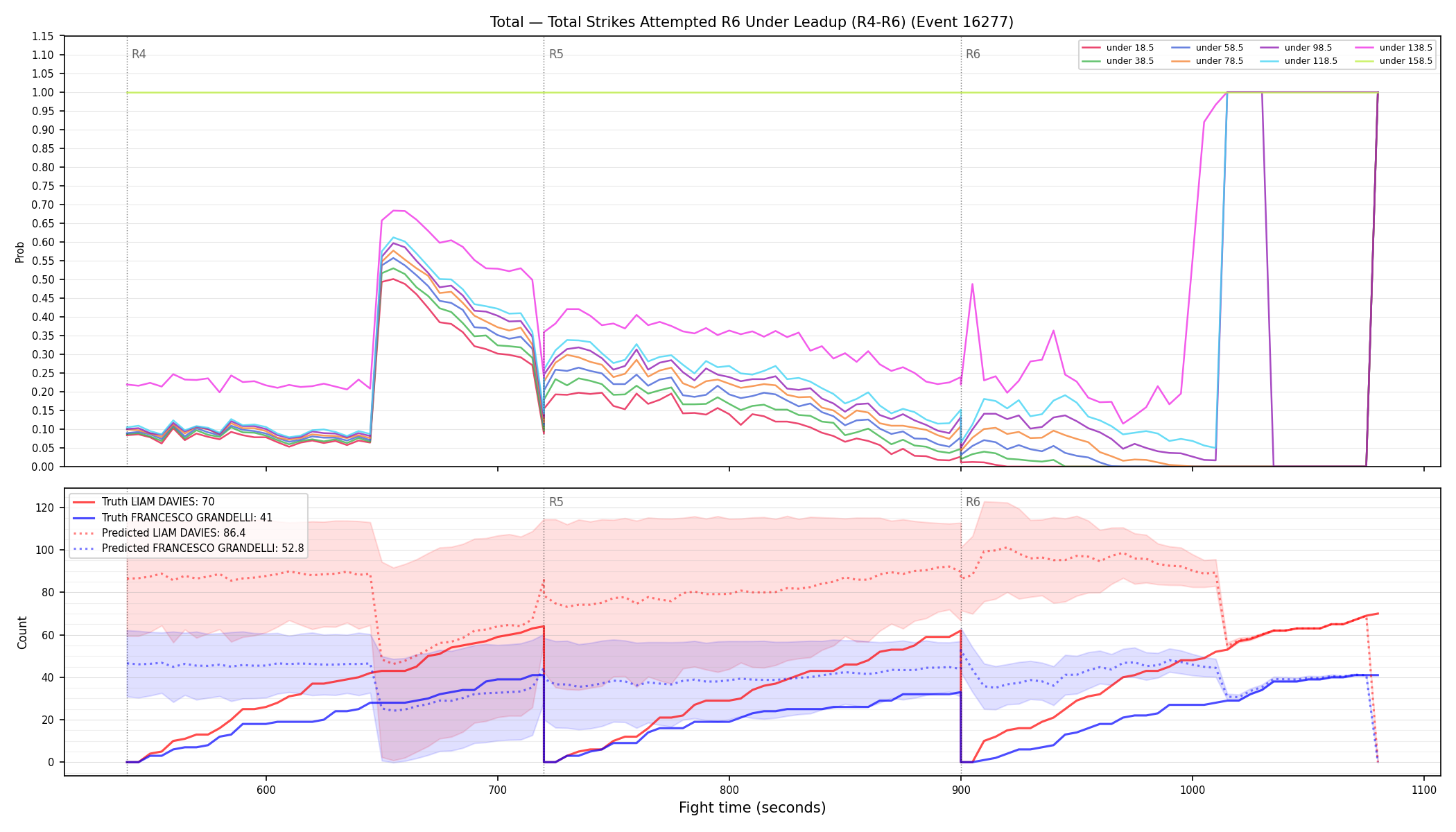Click the R5 round label in probability chart
This screenshot has width=1456, height=832.
coord(556,54)
